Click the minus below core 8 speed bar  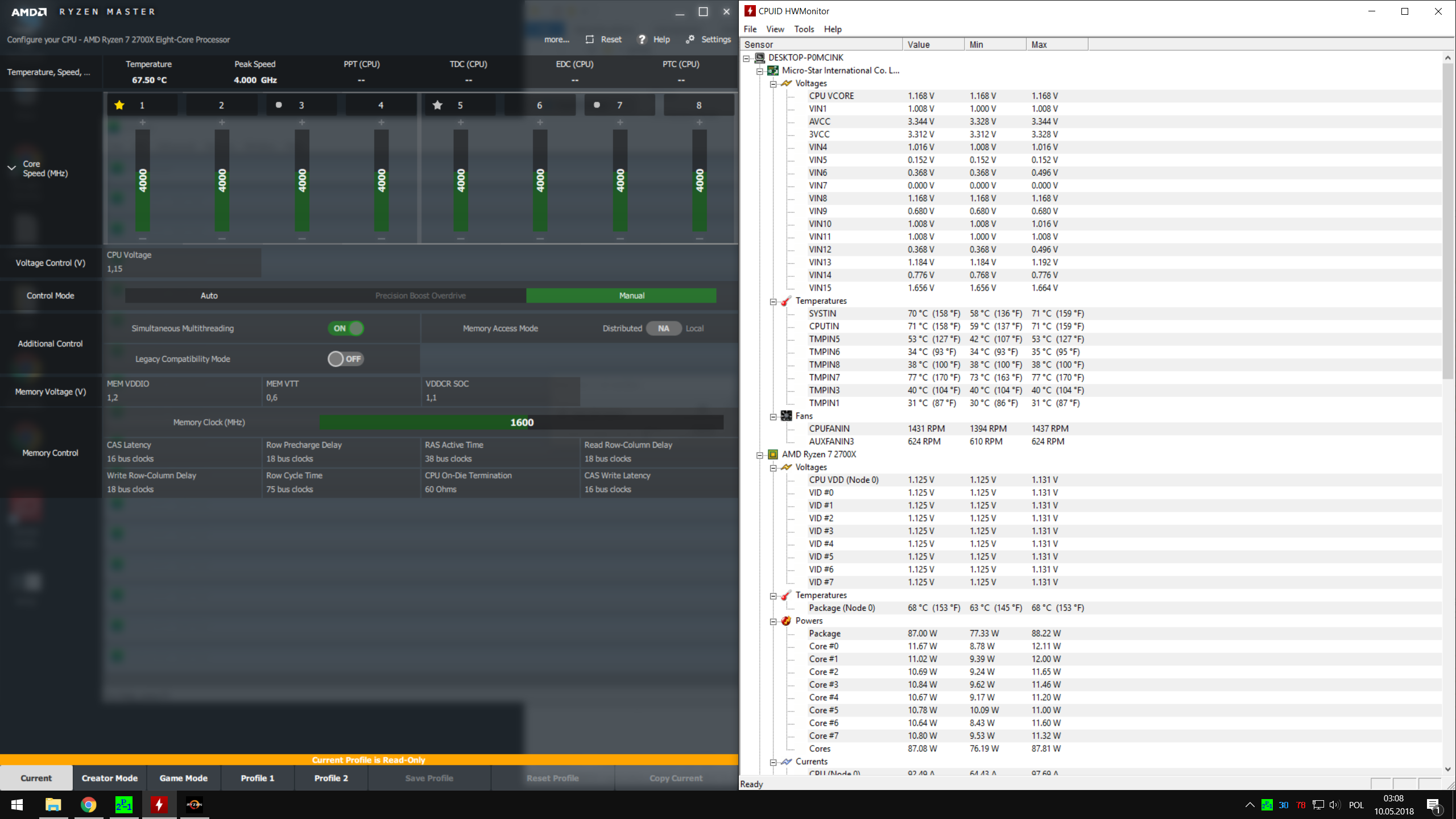700,238
